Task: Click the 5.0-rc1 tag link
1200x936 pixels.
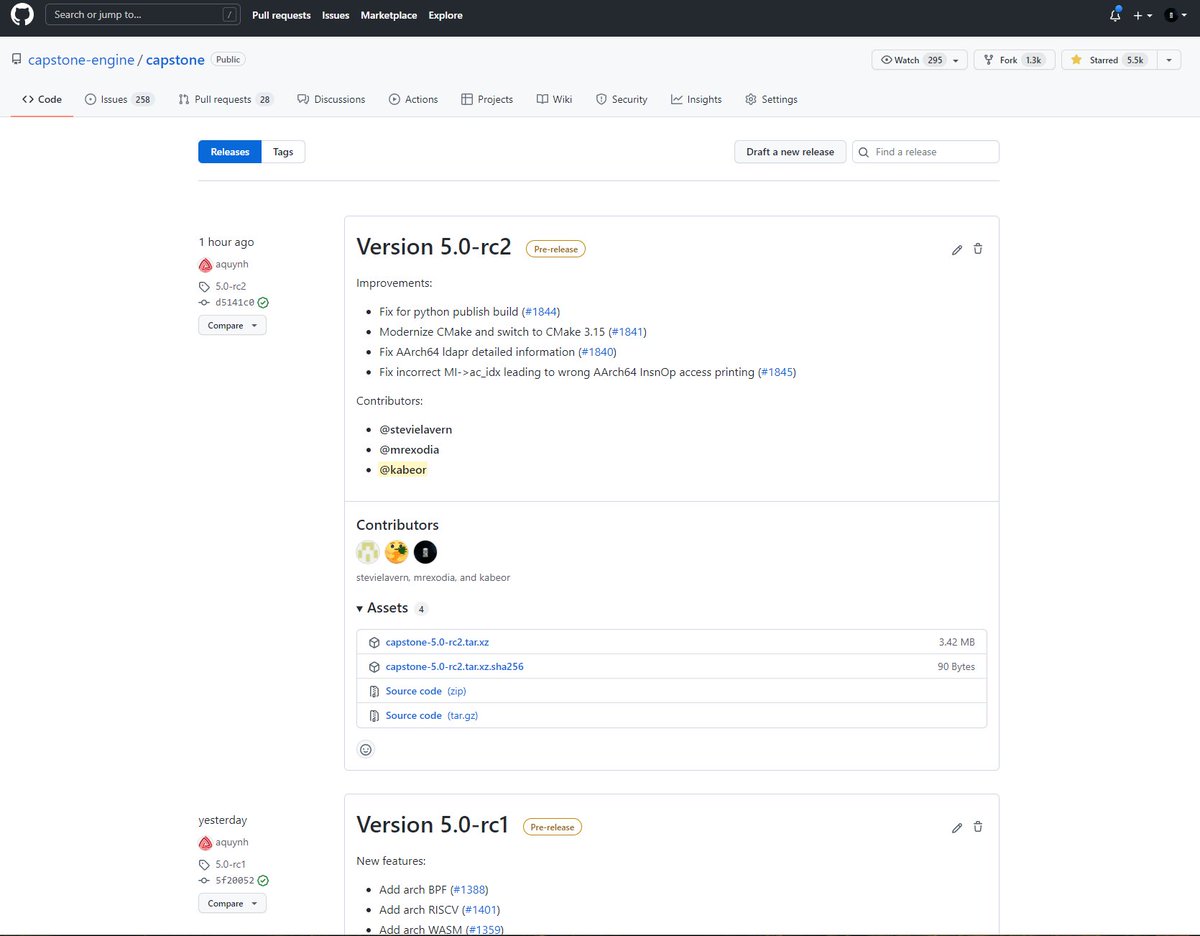Action: click(230, 864)
